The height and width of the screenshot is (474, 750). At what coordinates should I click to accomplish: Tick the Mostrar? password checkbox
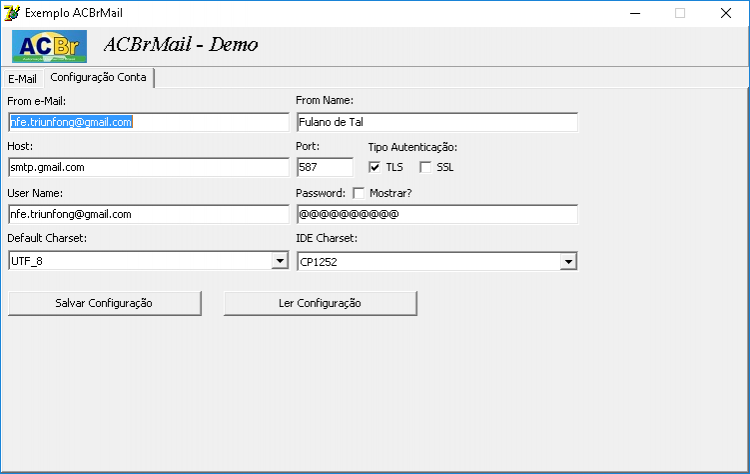[x=358, y=193]
